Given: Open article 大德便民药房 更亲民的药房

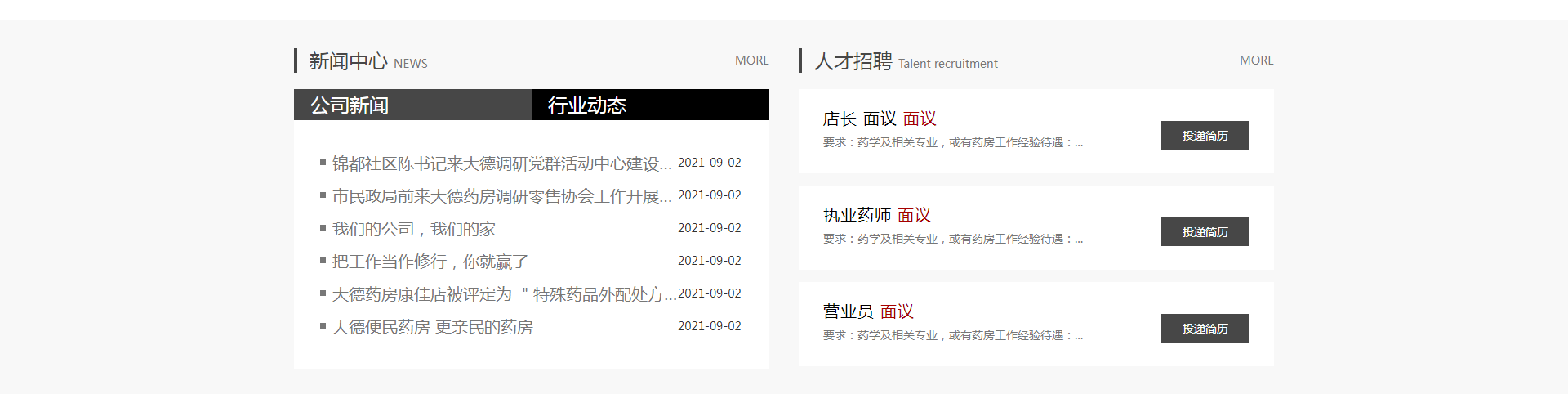Looking at the screenshot, I should 432,327.
